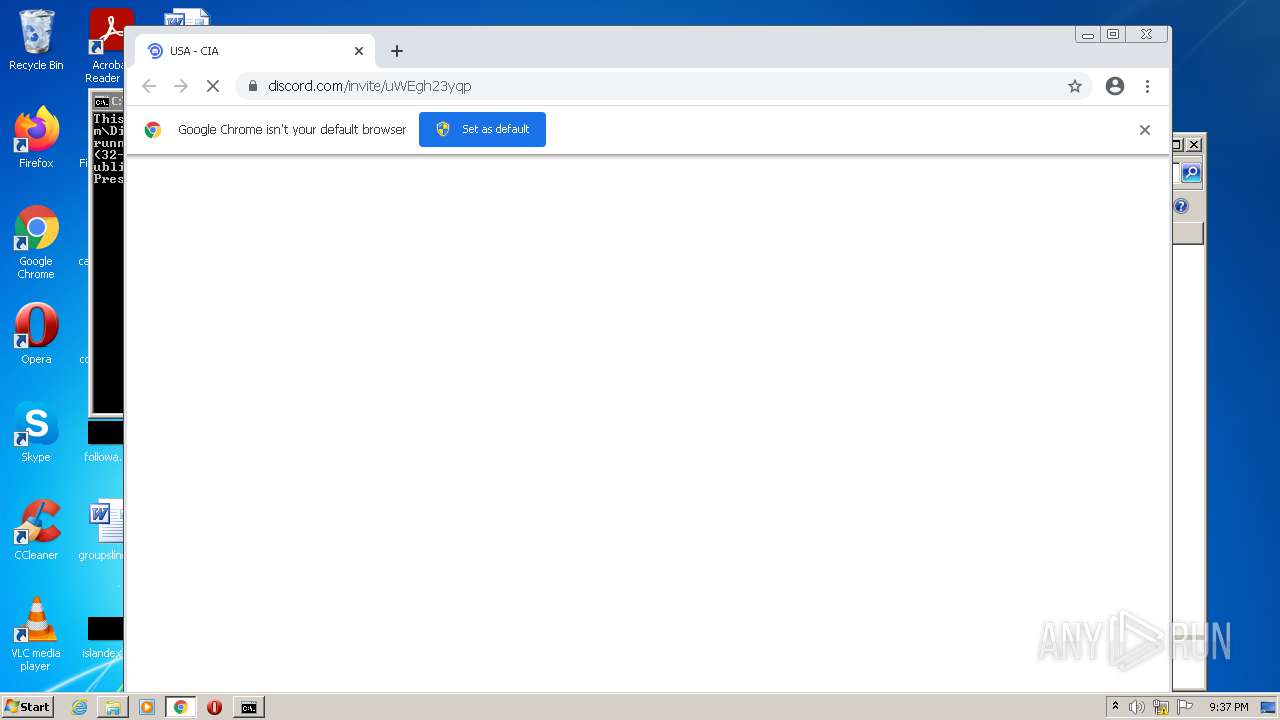Open Windows Media Player taskbar icon
This screenshot has height=720, width=1280.
coord(146,707)
